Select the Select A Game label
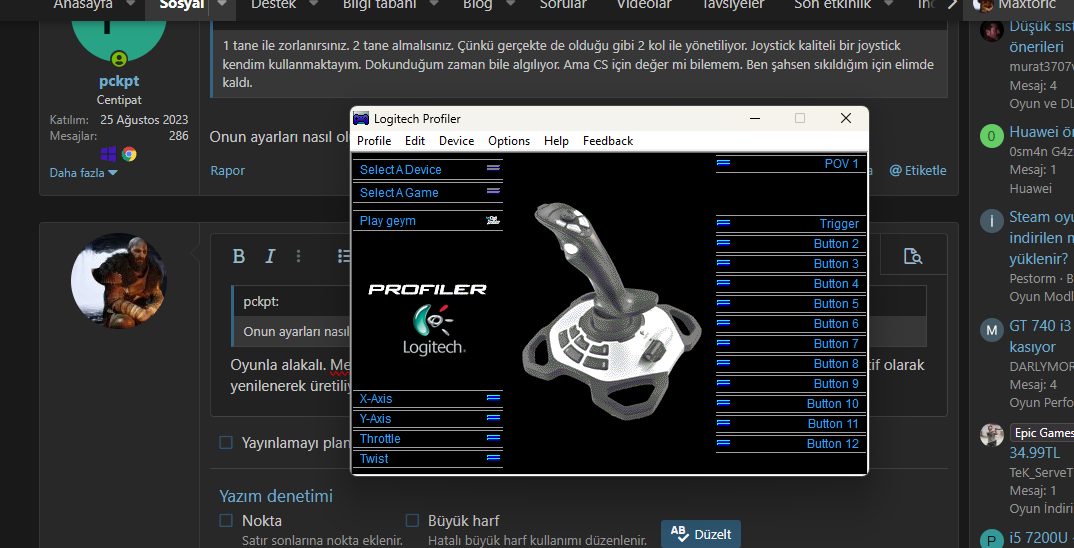The height and width of the screenshot is (548, 1074). pyautogui.click(x=399, y=193)
